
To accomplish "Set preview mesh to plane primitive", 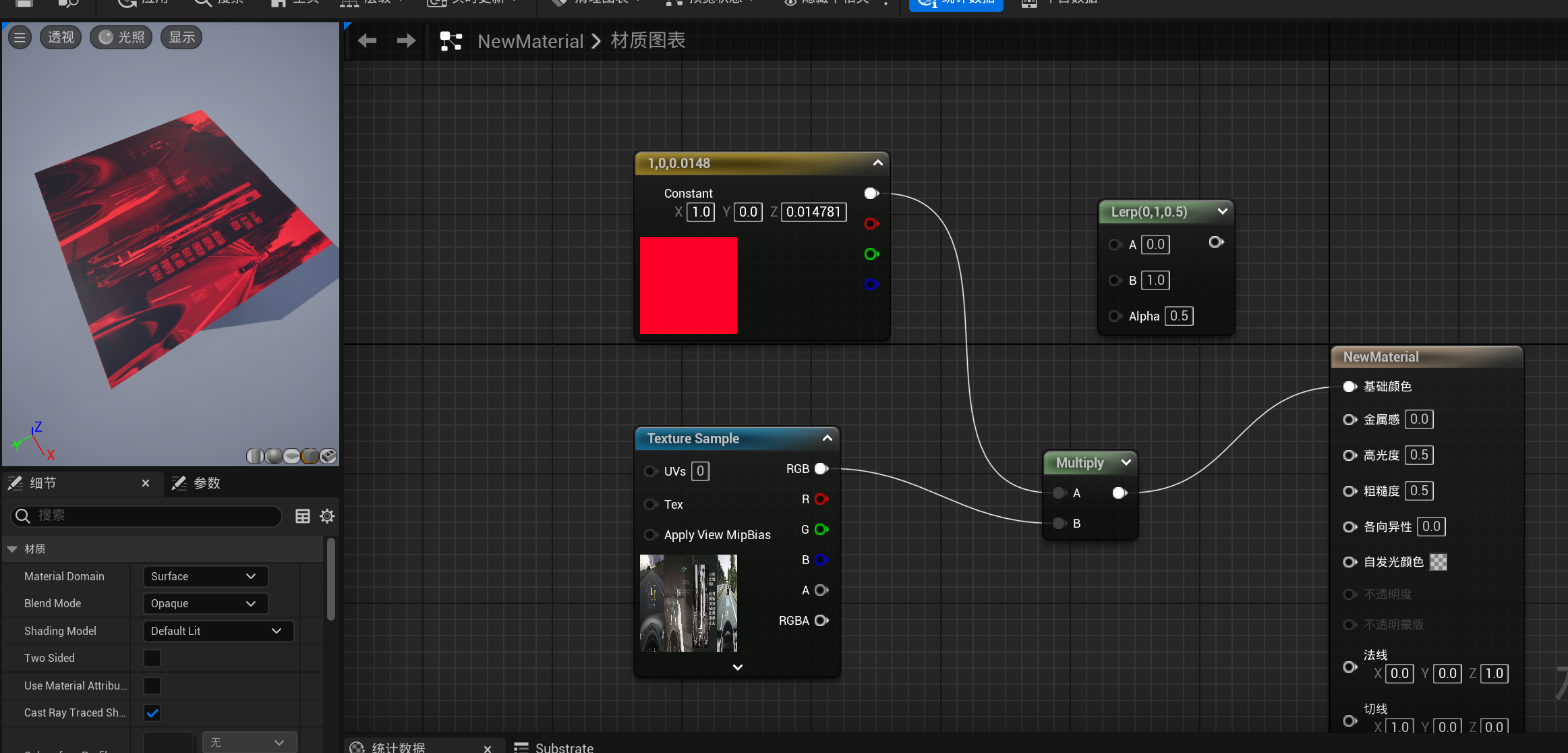I will coord(292,457).
